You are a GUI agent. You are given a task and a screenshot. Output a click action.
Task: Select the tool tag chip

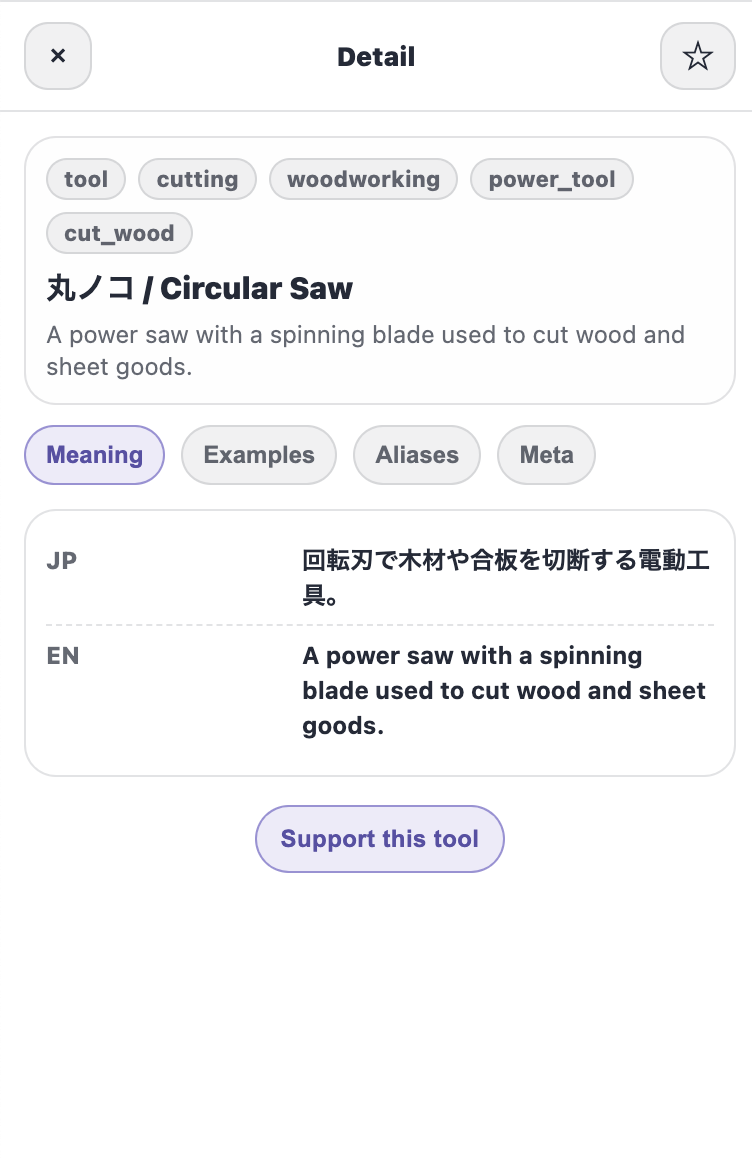(85, 179)
